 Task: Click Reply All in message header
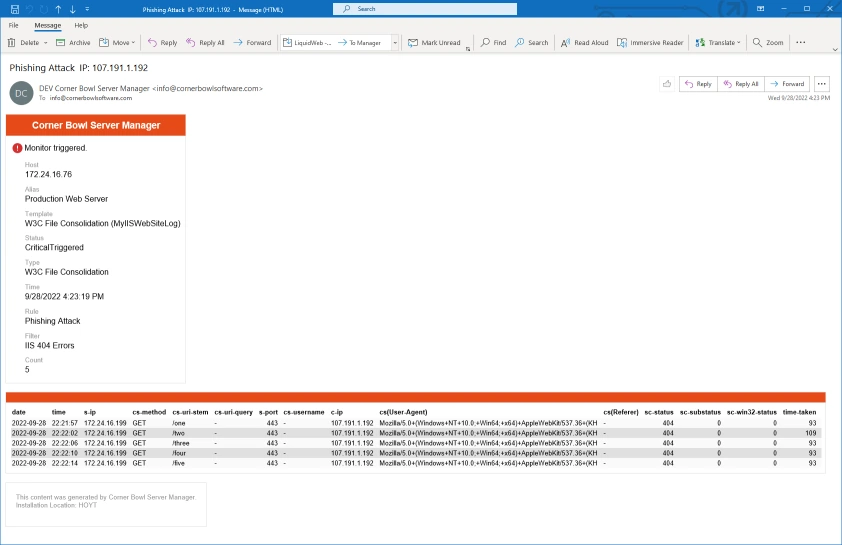click(741, 84)
